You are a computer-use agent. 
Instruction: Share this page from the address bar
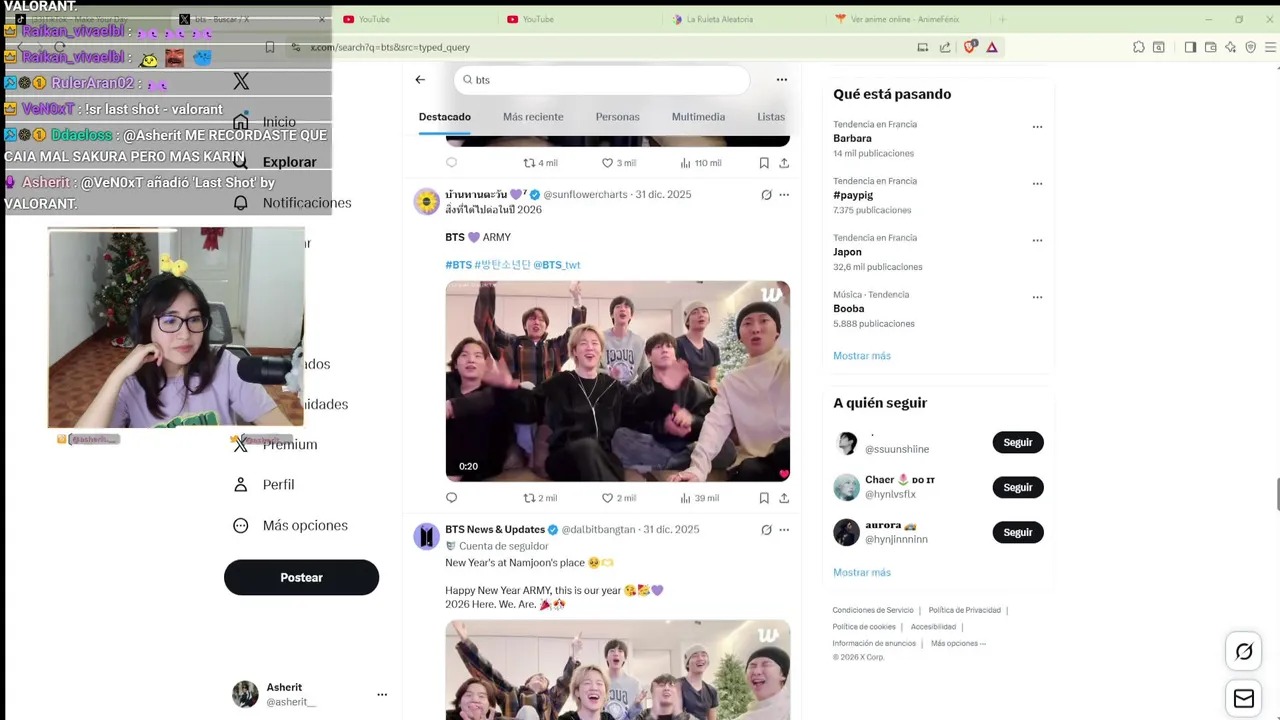pos(945,47)
